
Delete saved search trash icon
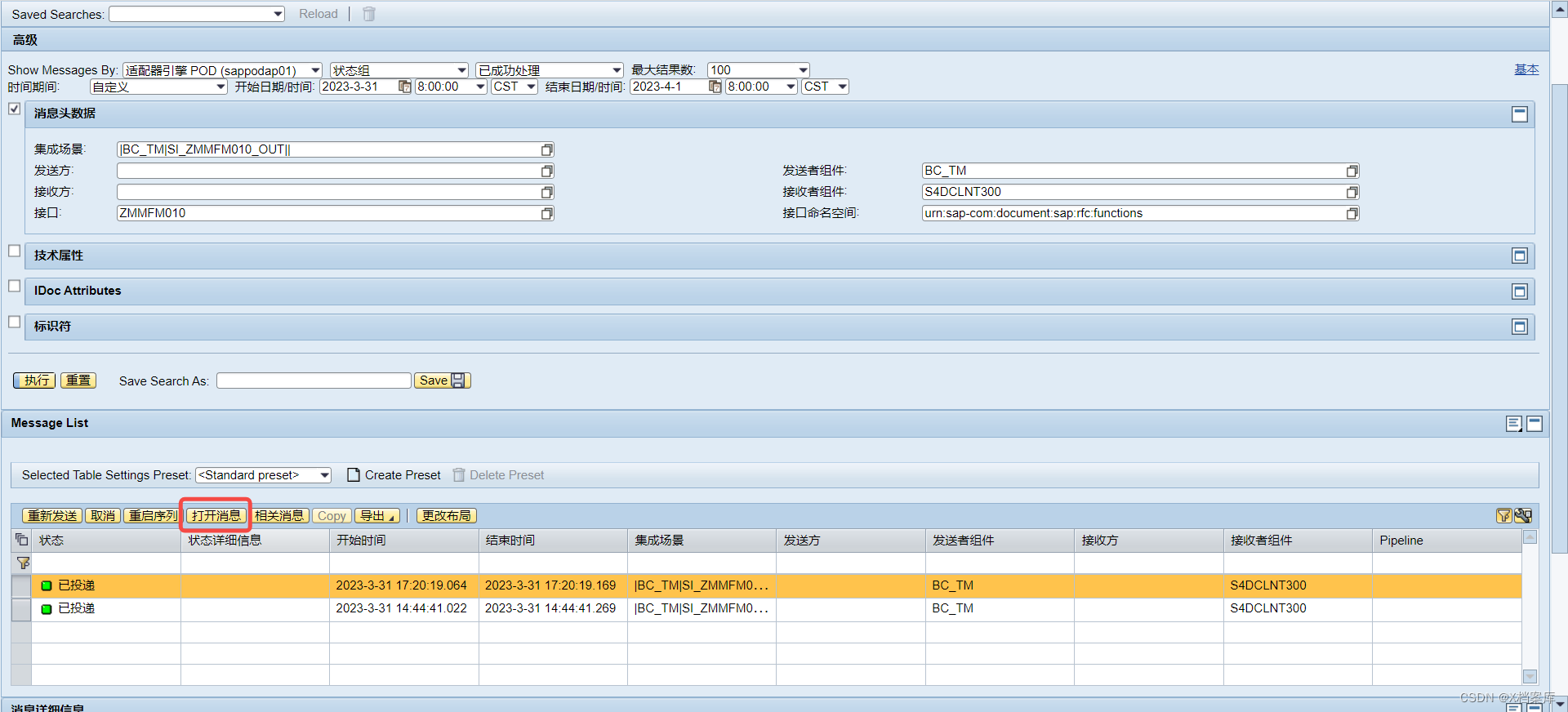coord(369,14)
